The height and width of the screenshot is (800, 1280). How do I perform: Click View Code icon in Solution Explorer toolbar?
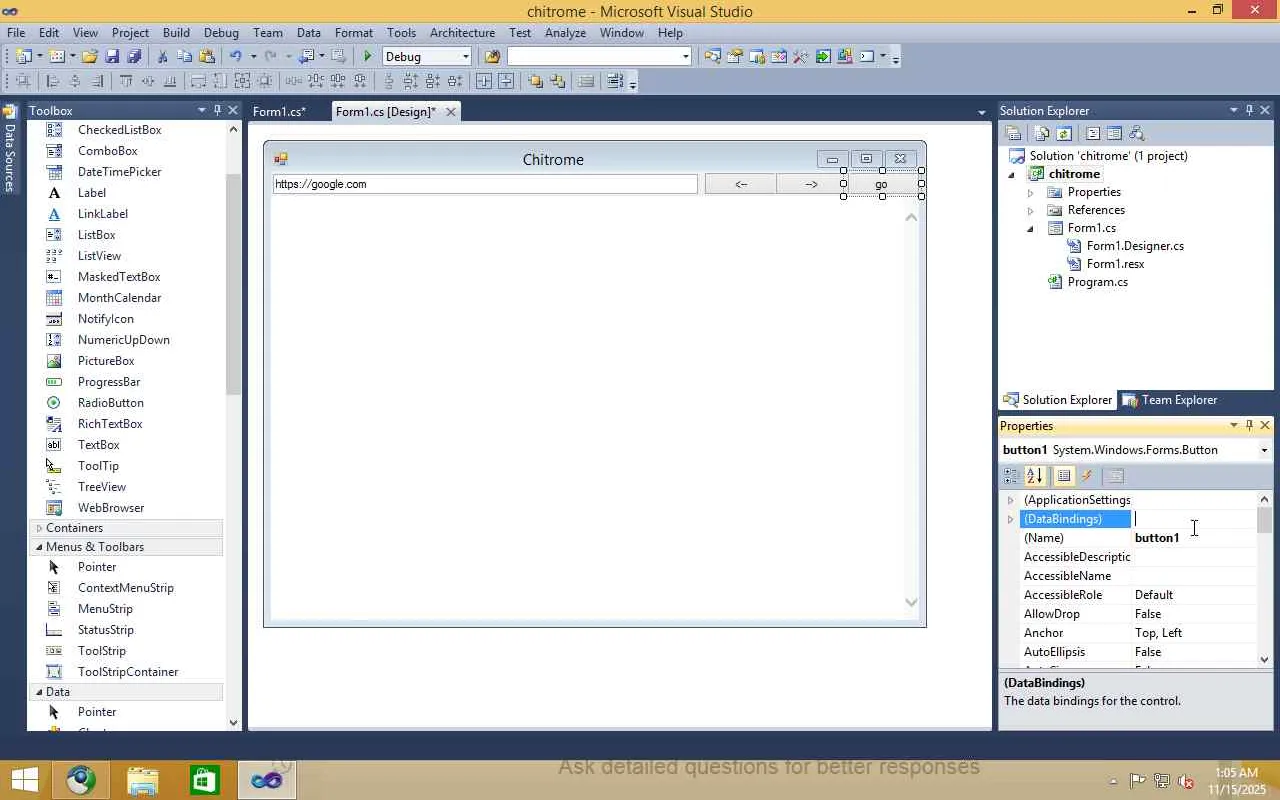tap(1093, 134)
